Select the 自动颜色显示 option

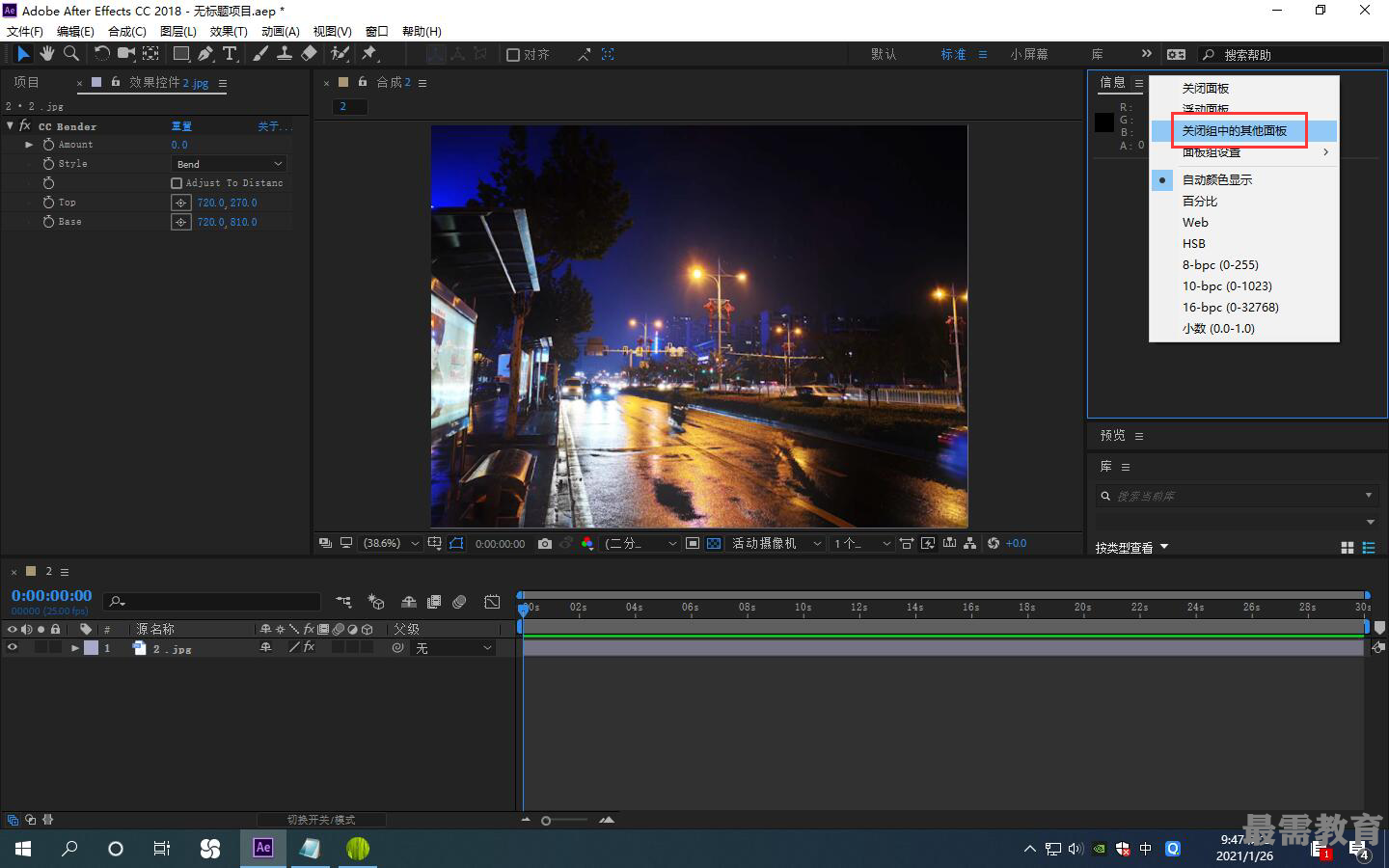pyautogui.click(x=1244, y=180)
